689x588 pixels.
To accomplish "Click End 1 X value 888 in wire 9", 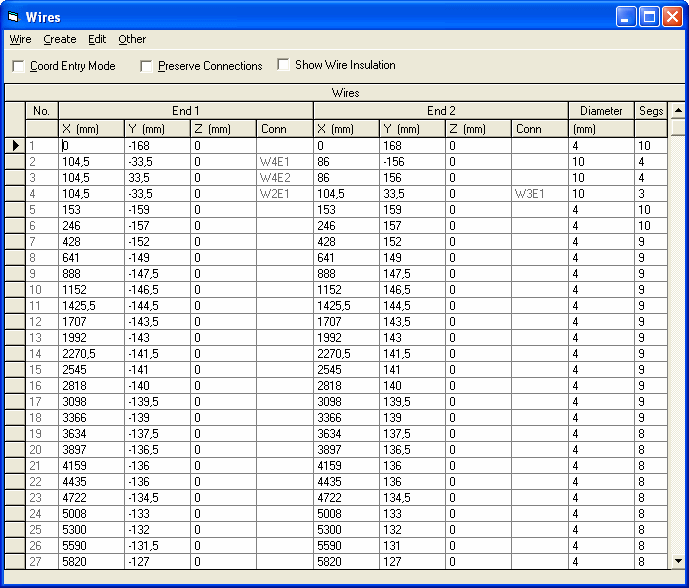I will coord(91,274).
